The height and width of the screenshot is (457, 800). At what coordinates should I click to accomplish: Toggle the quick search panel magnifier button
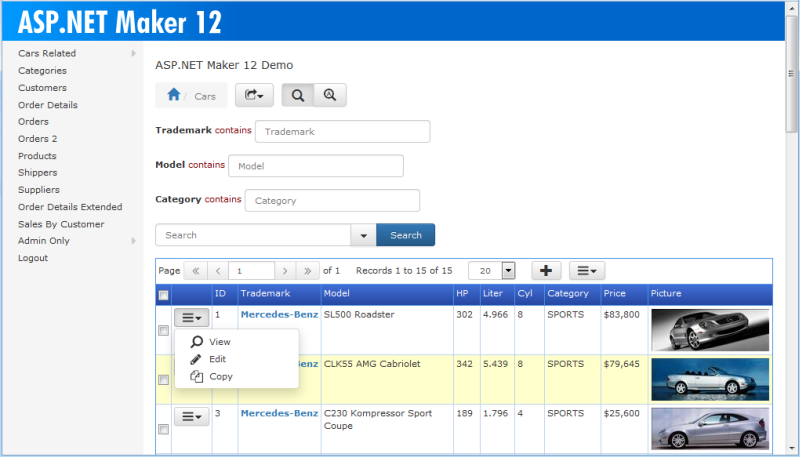(297, 95)
